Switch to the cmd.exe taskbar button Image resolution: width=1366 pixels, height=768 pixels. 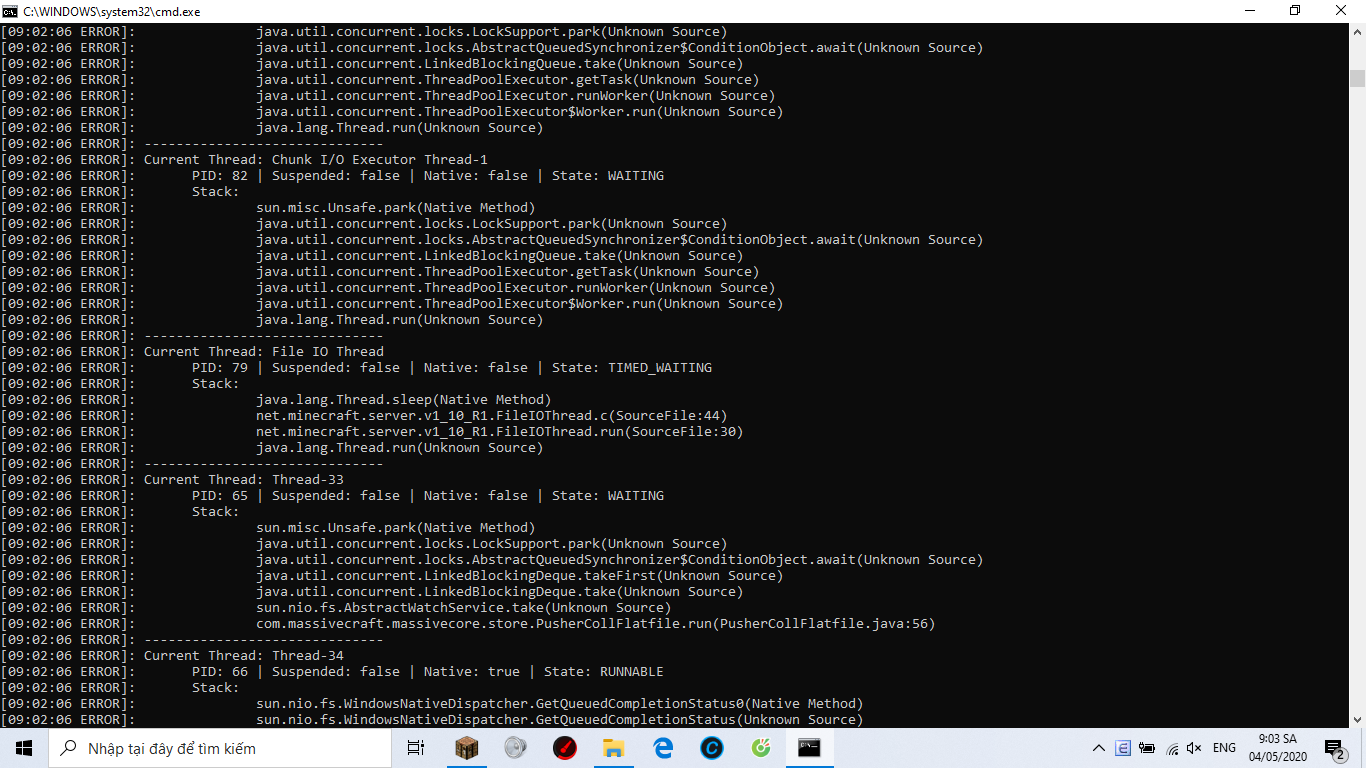[x=810, y=748]
